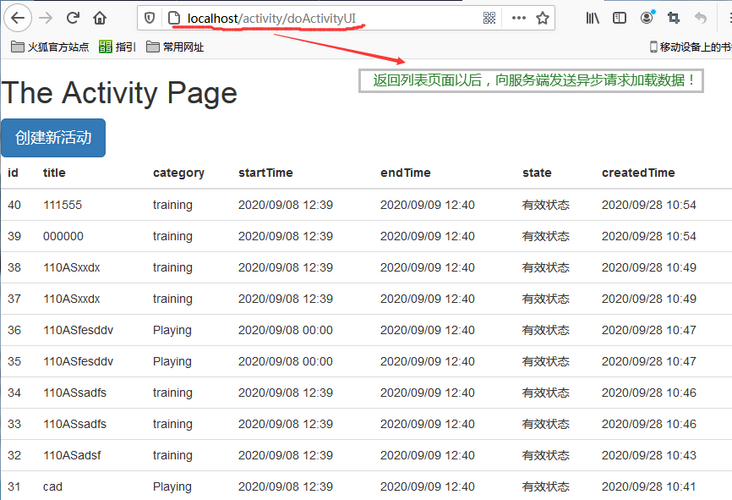Click id cell 39
Screen dimensions: 732x500
click(14, 236)
